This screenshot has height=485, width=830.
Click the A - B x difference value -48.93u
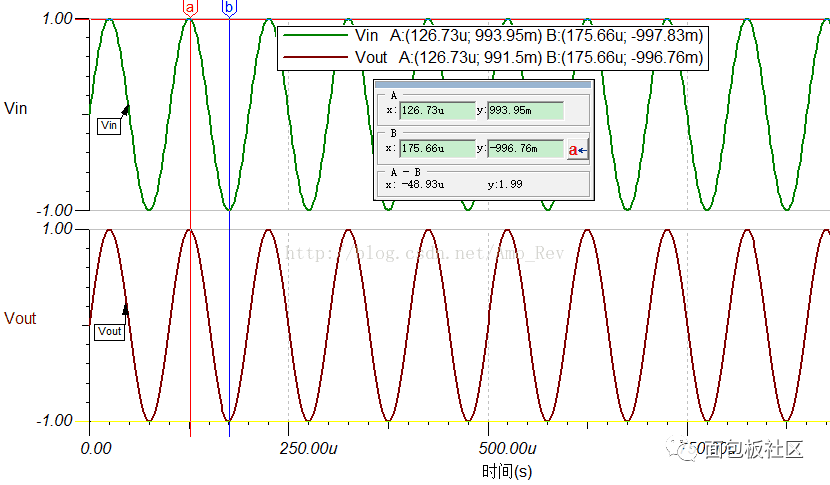pyautogui.click(x=421, y=185)
